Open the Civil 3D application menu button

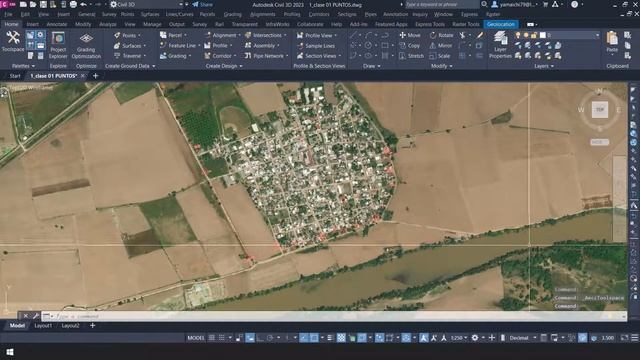click(x=7, y=4)
